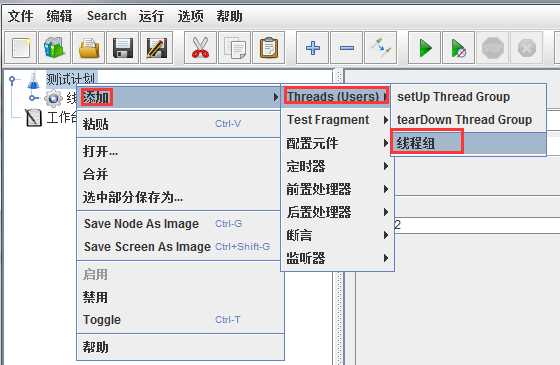The width and height of the screenshot is (560, 365).
Task: Click the grey Stop icon
Action: 492,48
